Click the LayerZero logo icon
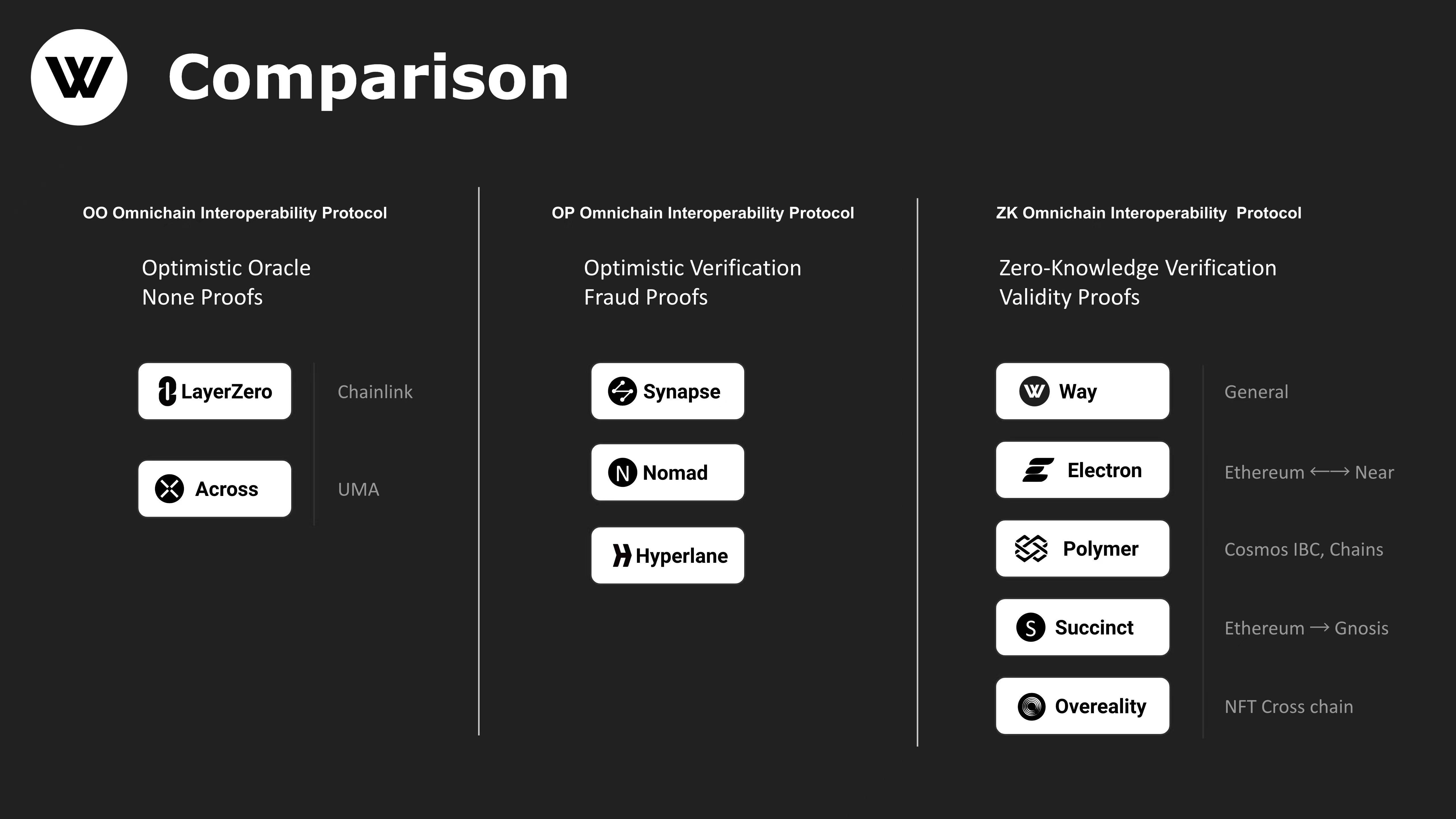The height and width of the screenshot is (819, 1456). [x=167, y=391]
